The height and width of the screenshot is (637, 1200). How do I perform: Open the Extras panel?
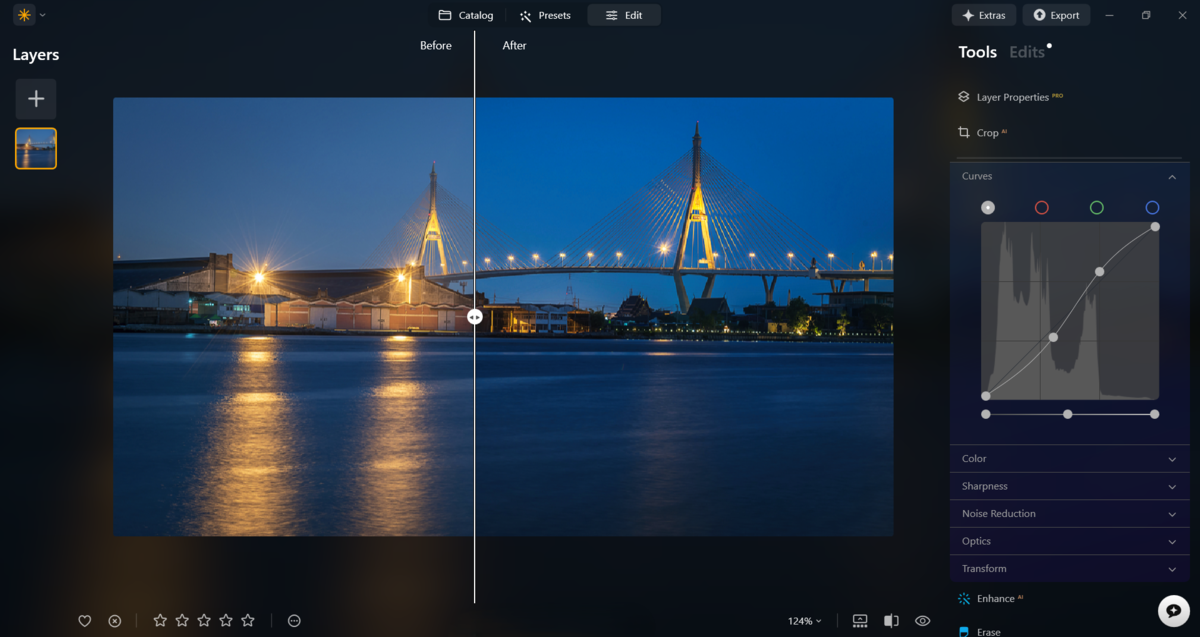tap(983, 15)
